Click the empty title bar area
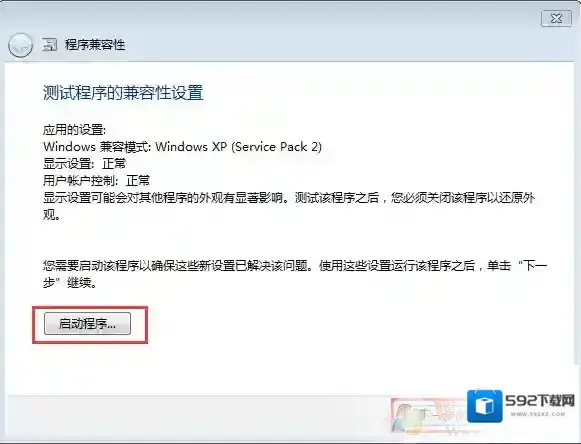Viewport: 581px width, 444px height. [x=333, y=44]
